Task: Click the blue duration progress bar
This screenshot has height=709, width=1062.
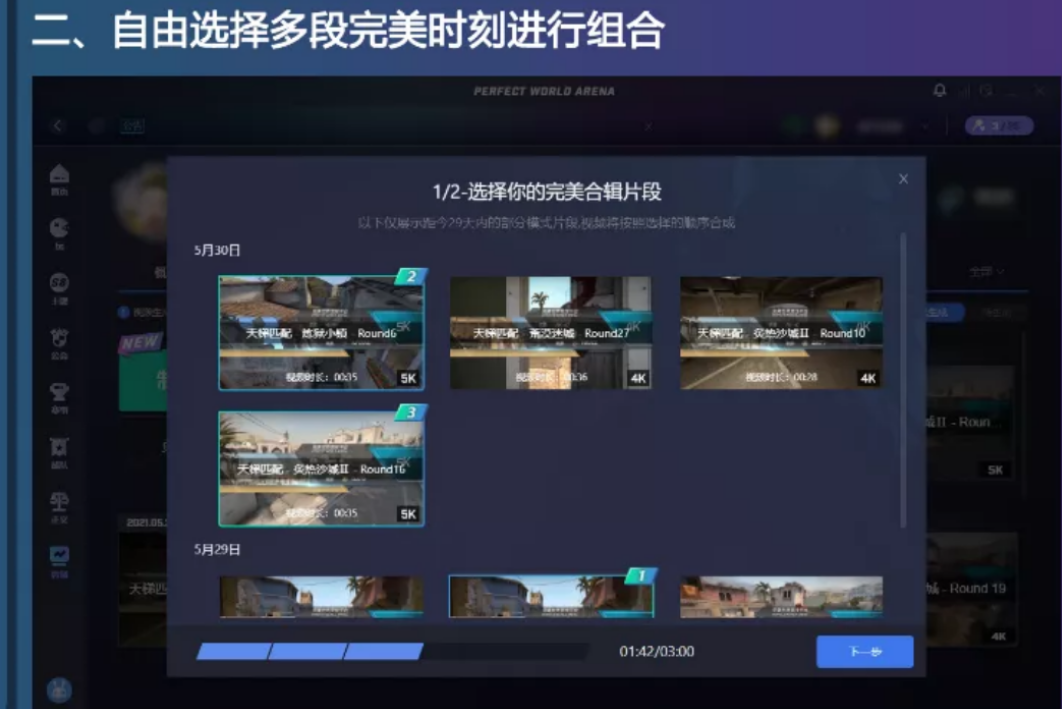Action: tap(392, 651)
